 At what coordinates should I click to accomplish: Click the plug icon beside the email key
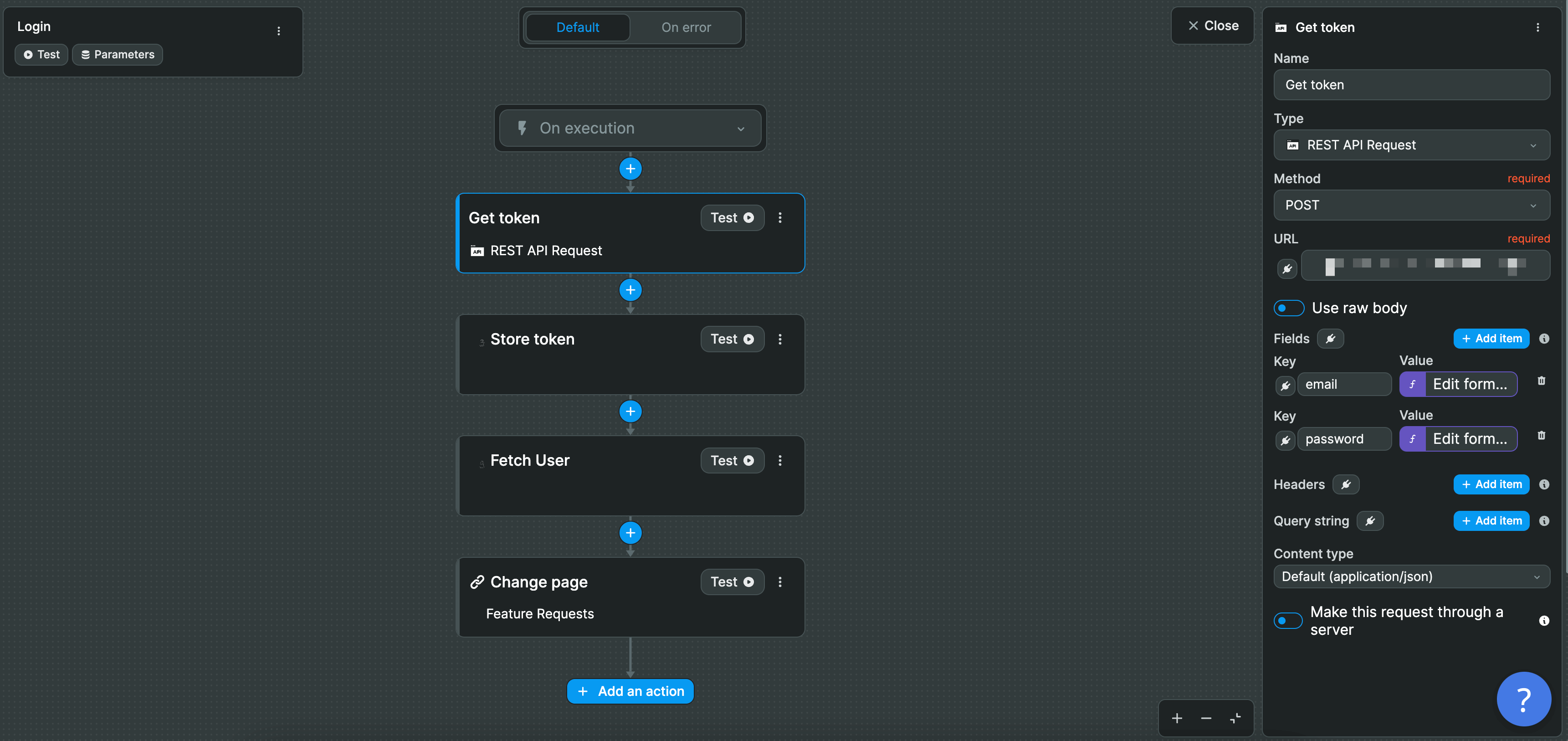point(1286,385)
